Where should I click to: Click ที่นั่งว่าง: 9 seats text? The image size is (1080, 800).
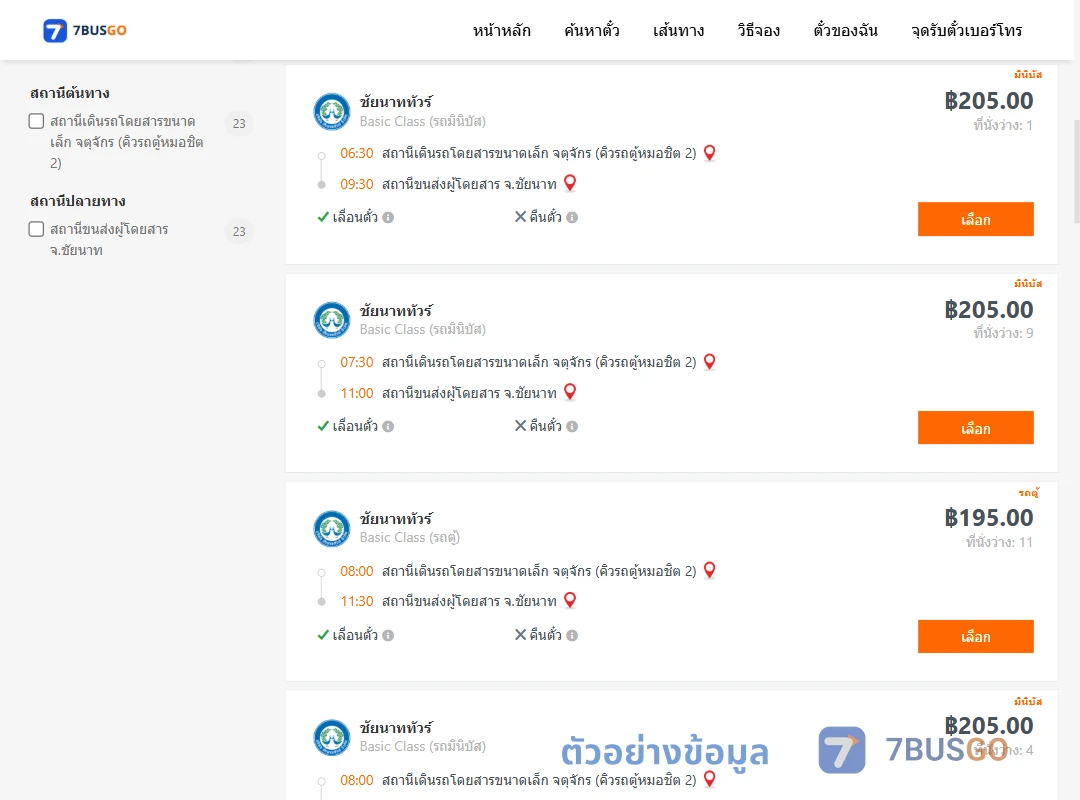click(1003, 334)
